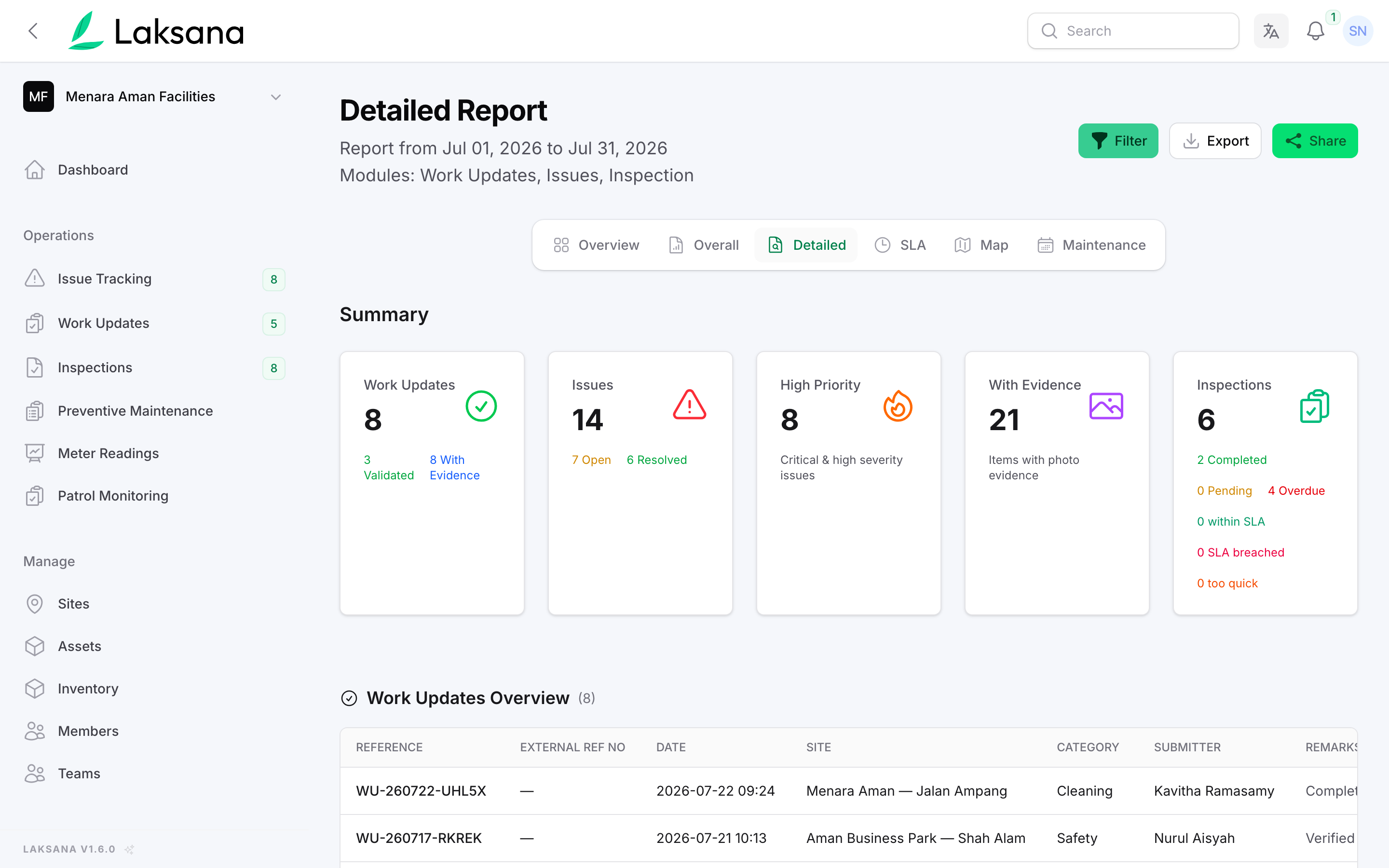Click the 3 Validated stat
Viewport: 1389px width, 868px height.
coord(389,467)
